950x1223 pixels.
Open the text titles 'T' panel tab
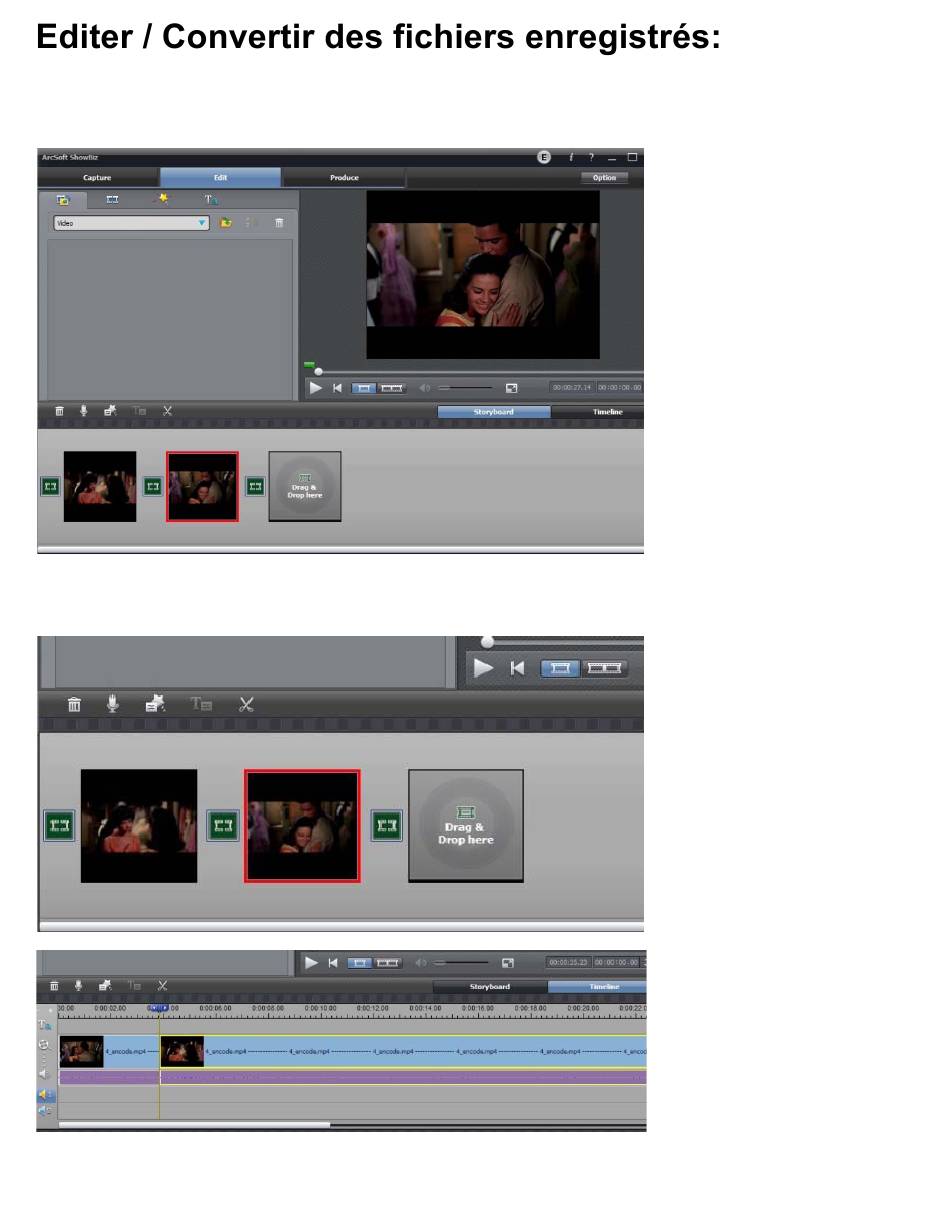tap(211, 200)
